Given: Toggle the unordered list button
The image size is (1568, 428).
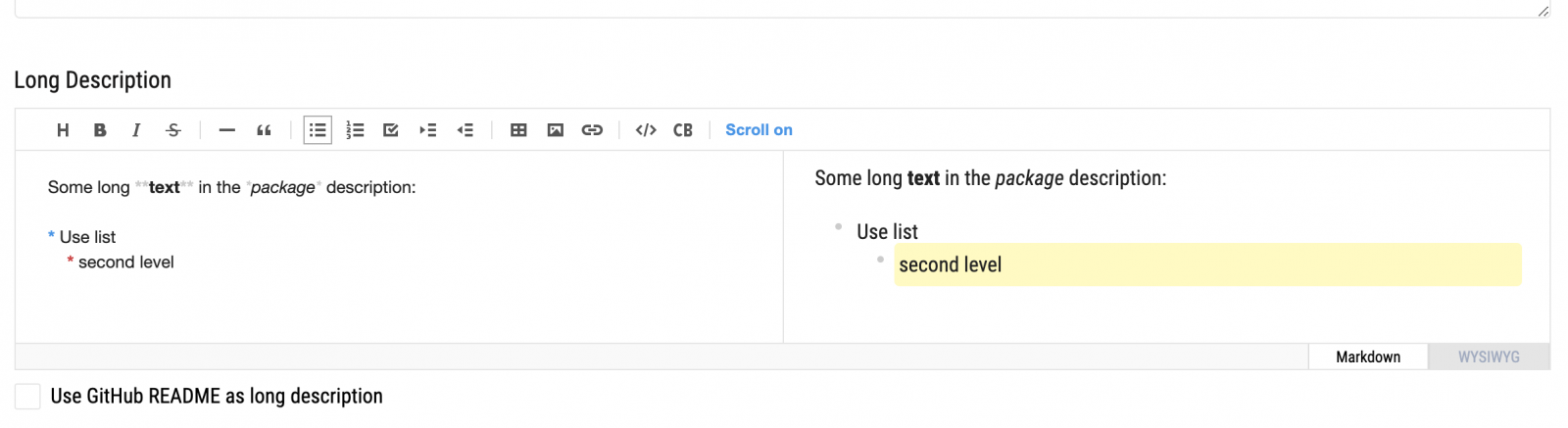Looking at the screenshot, I should click(x=318, y=130).
